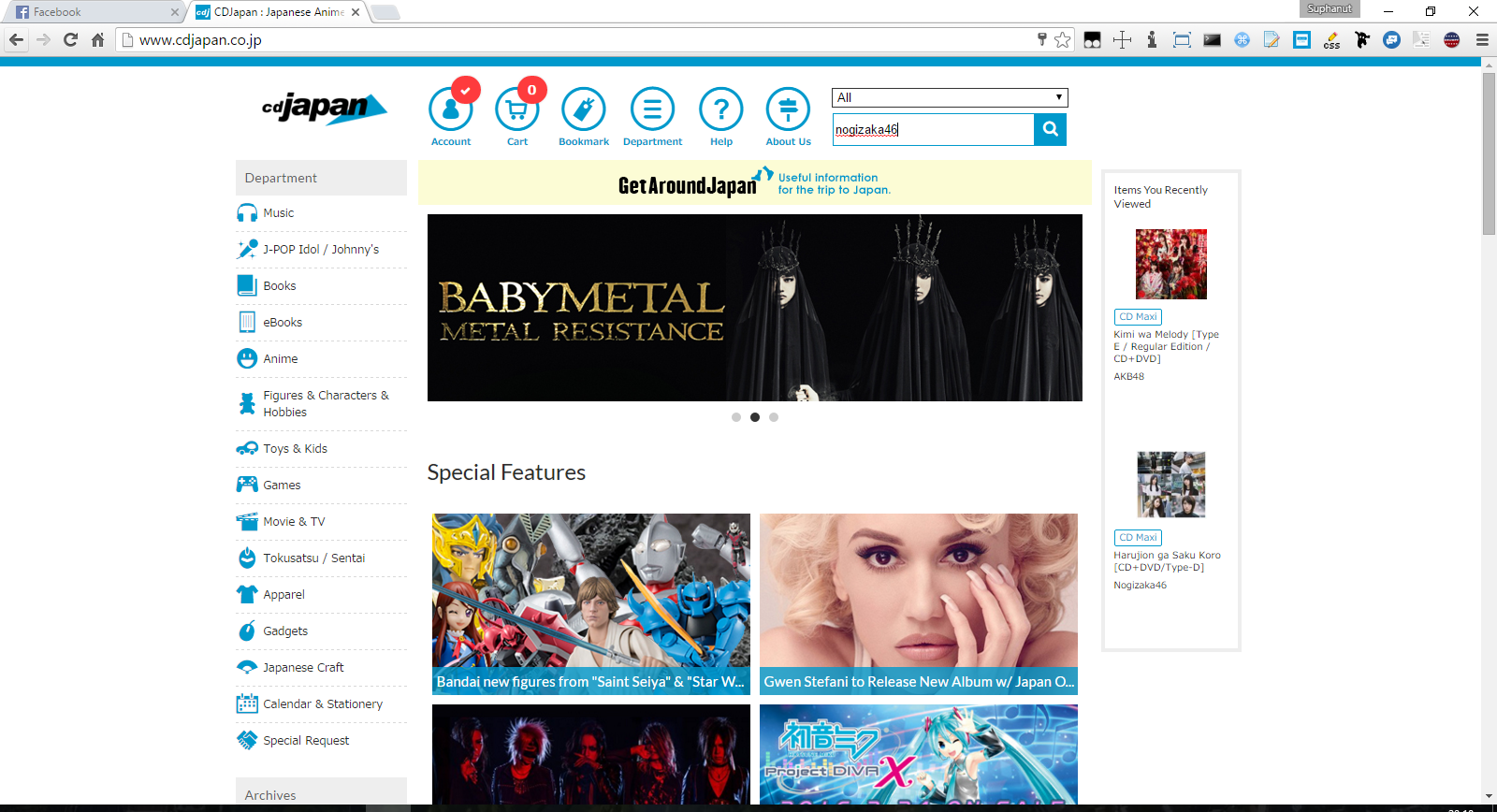Open the About Us signpost icon

789,110
